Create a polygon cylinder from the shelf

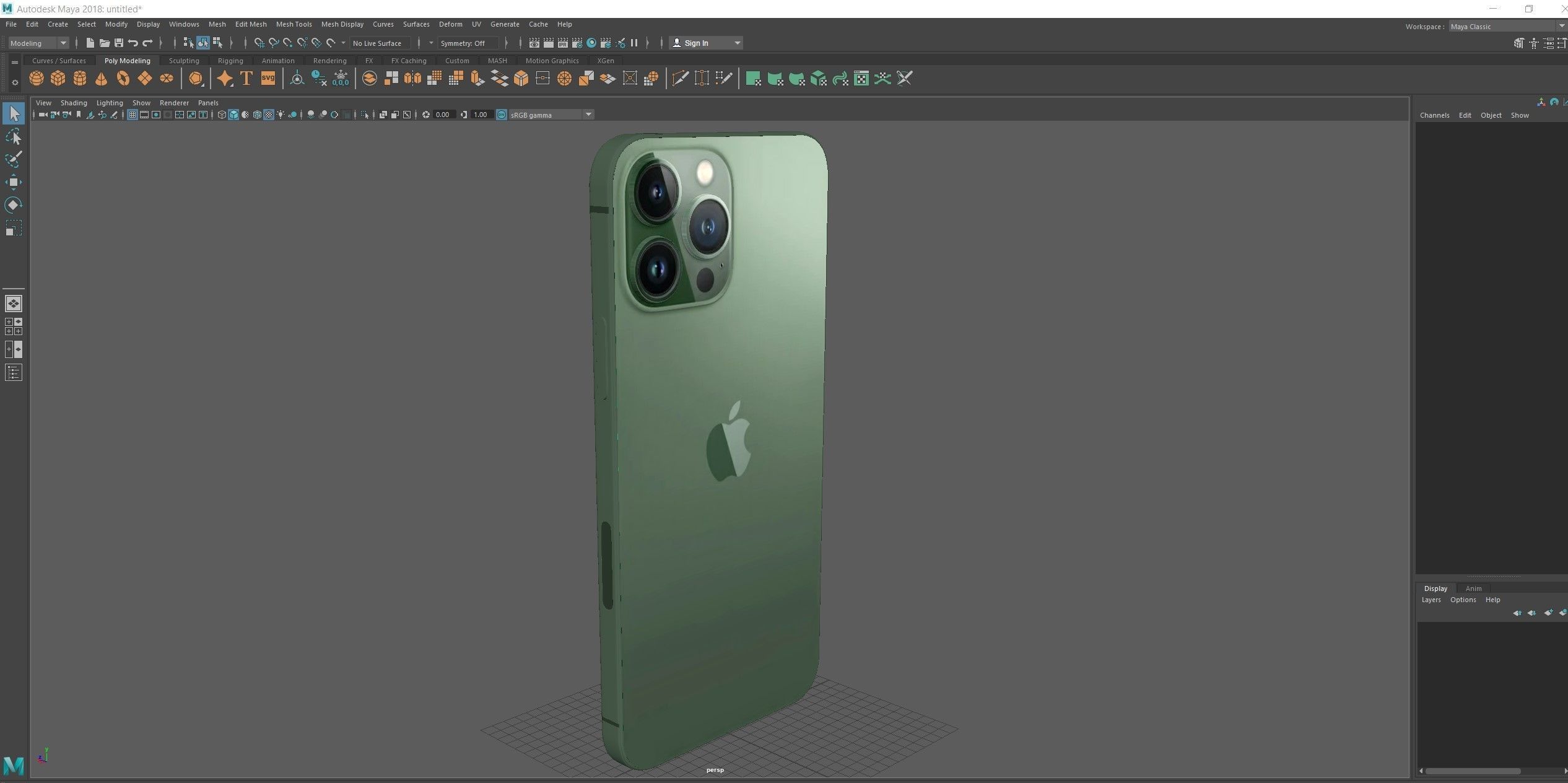point(80,79)
